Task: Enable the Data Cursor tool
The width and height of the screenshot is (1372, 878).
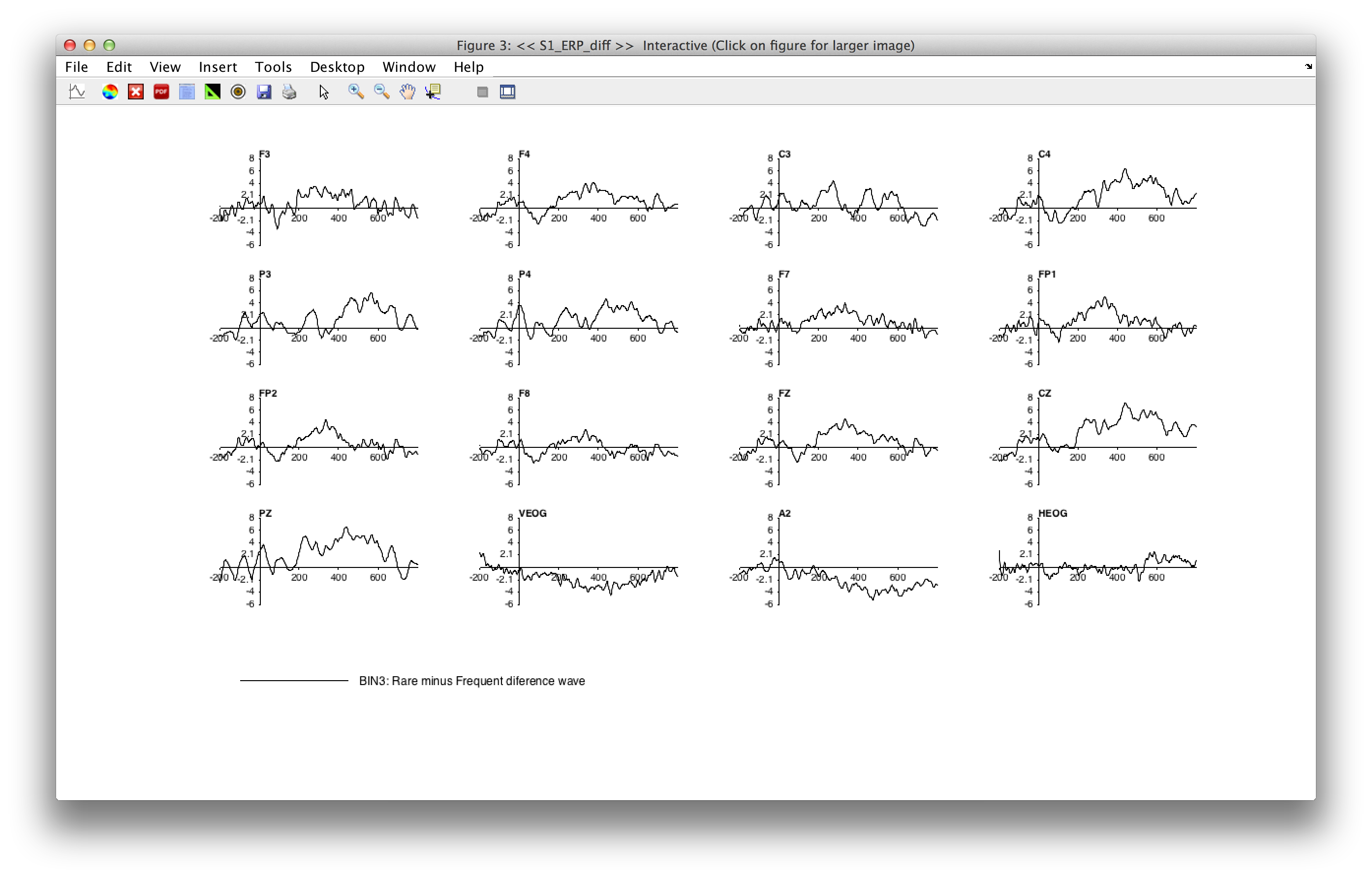Action: 433,92
